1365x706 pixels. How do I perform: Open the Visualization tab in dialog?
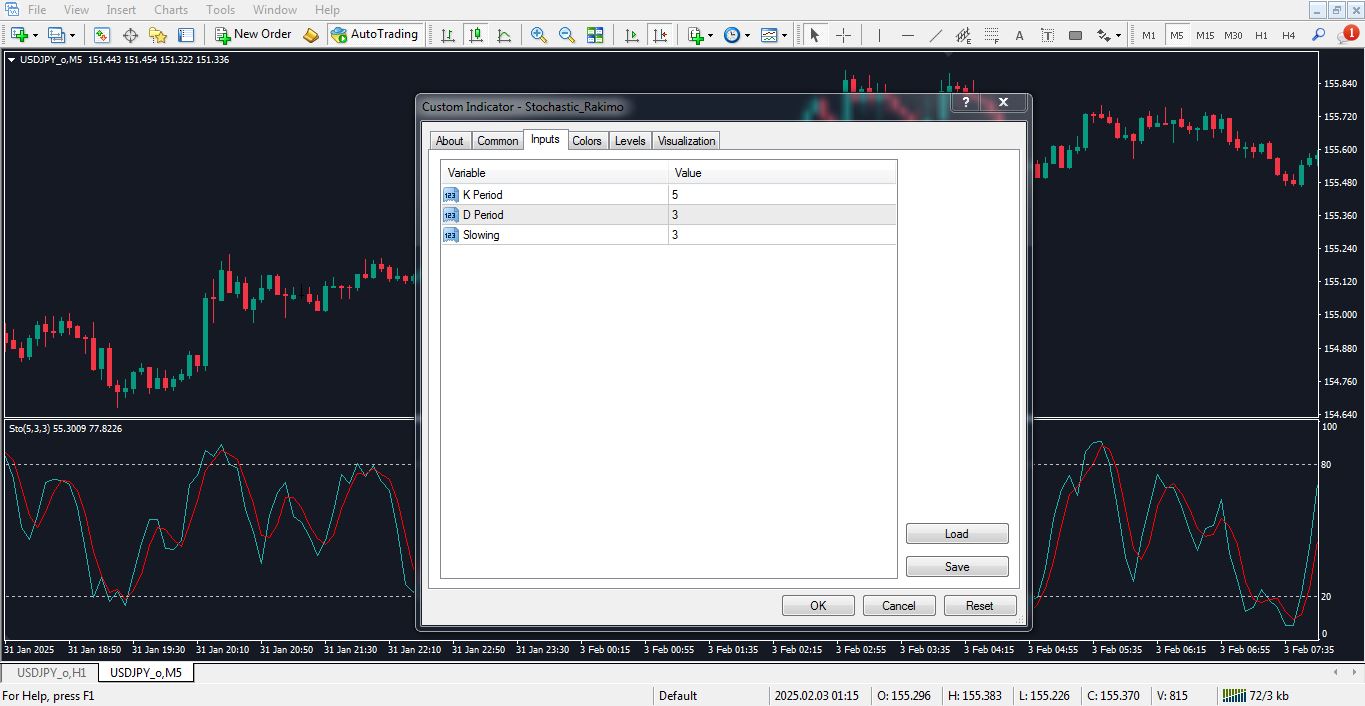coord(687,141)
